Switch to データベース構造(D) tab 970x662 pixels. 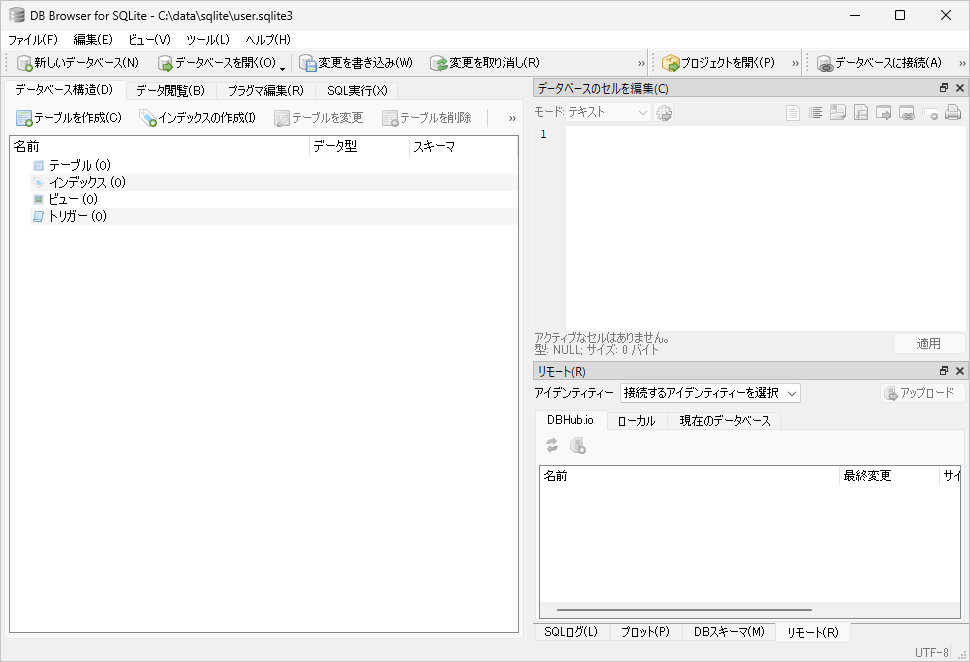pos(64,90)
